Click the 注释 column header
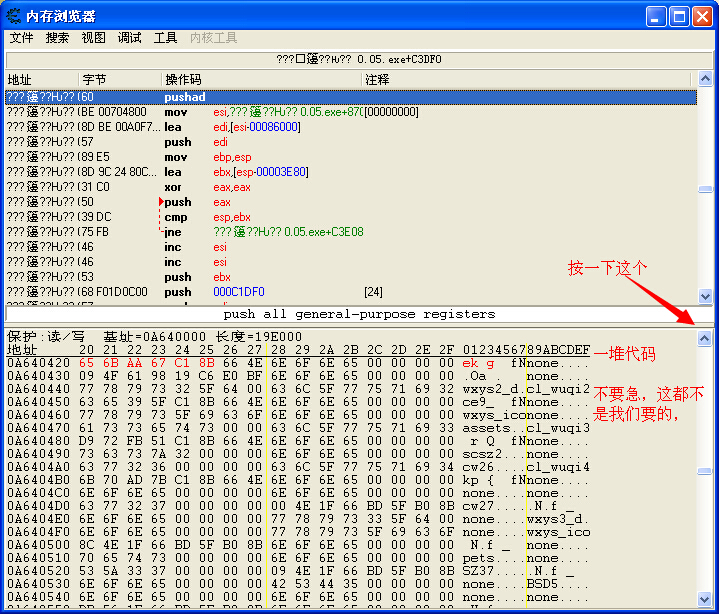719x614 pixels. [377, 79]
